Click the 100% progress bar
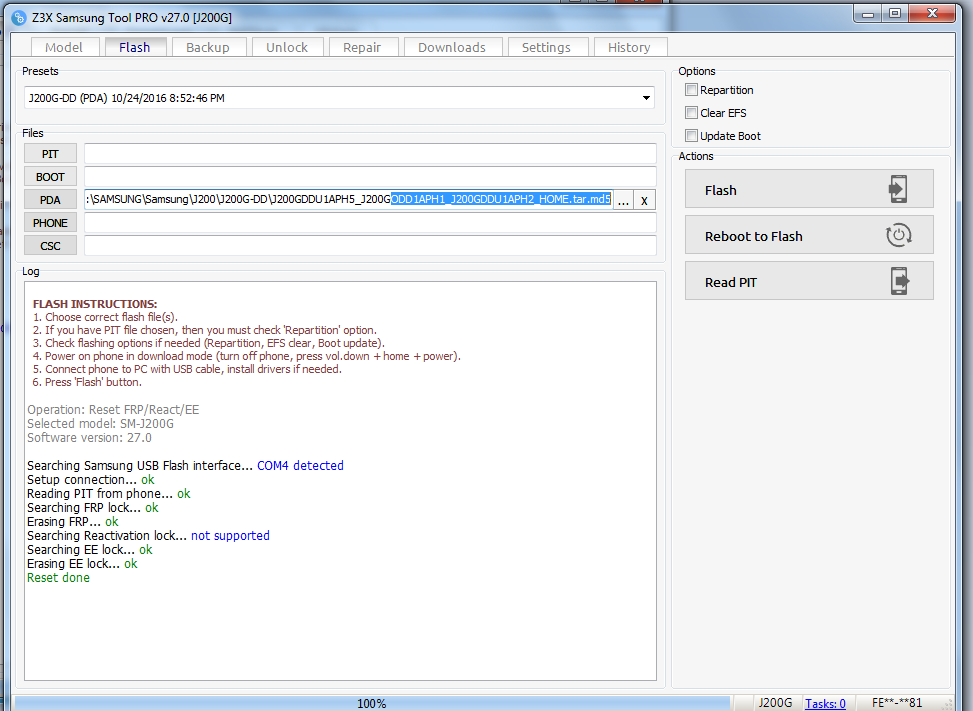This screenshot has width=973, height=711. pos(372,704)
